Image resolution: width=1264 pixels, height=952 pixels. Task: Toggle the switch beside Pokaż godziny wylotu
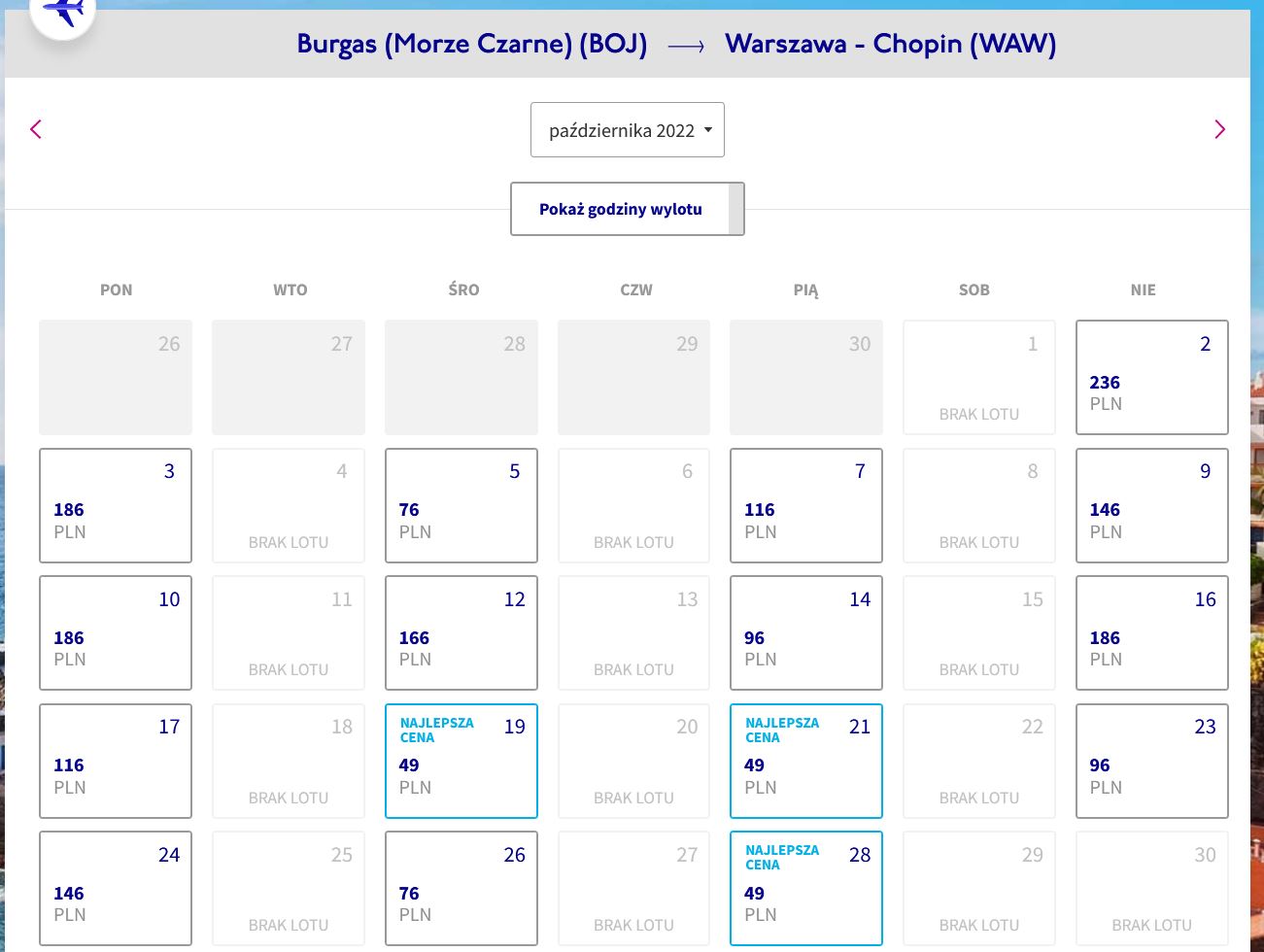tap(736, 209)
